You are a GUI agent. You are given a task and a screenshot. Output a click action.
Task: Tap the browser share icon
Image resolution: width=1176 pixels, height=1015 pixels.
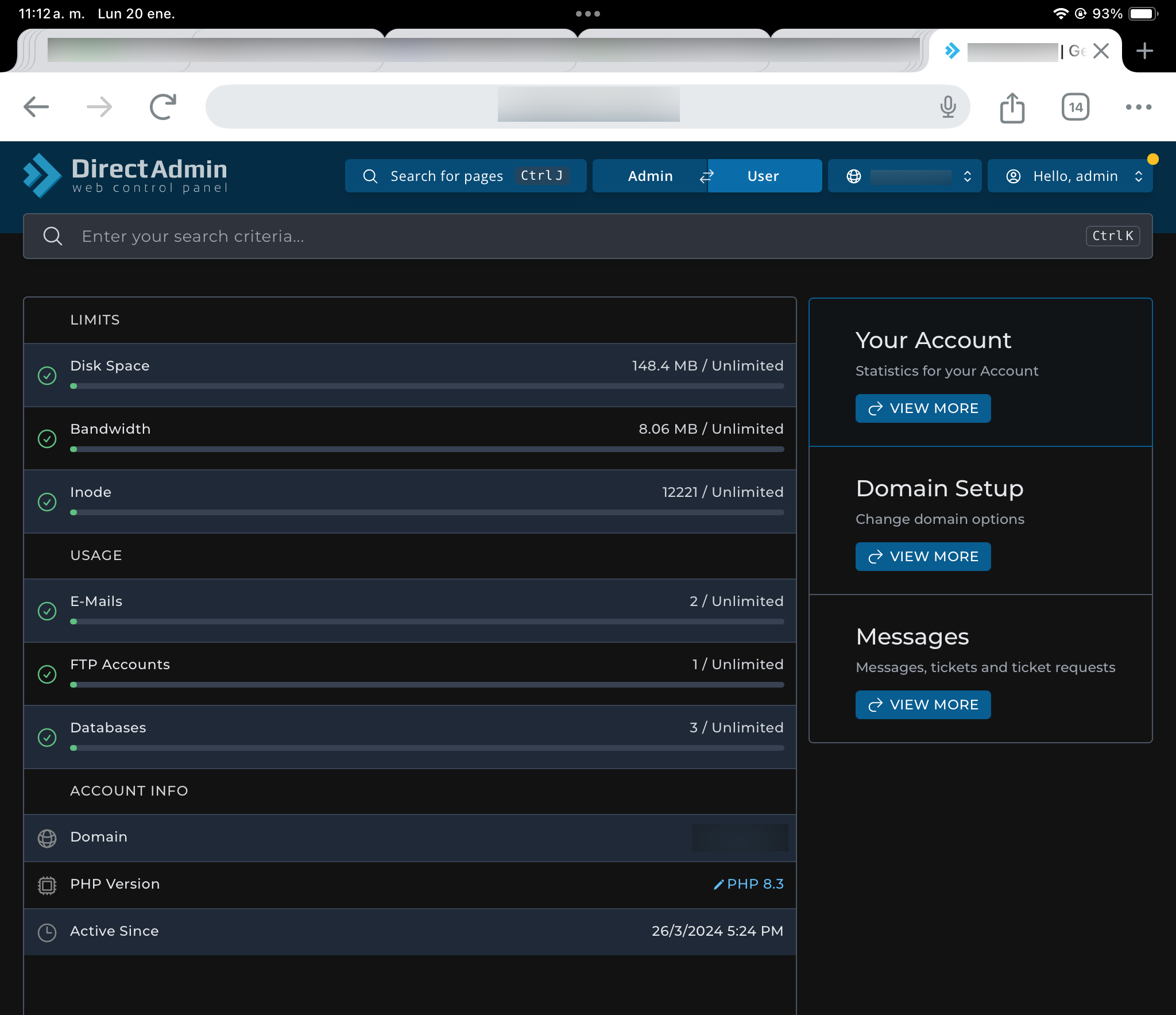[x=1012, y=107]
